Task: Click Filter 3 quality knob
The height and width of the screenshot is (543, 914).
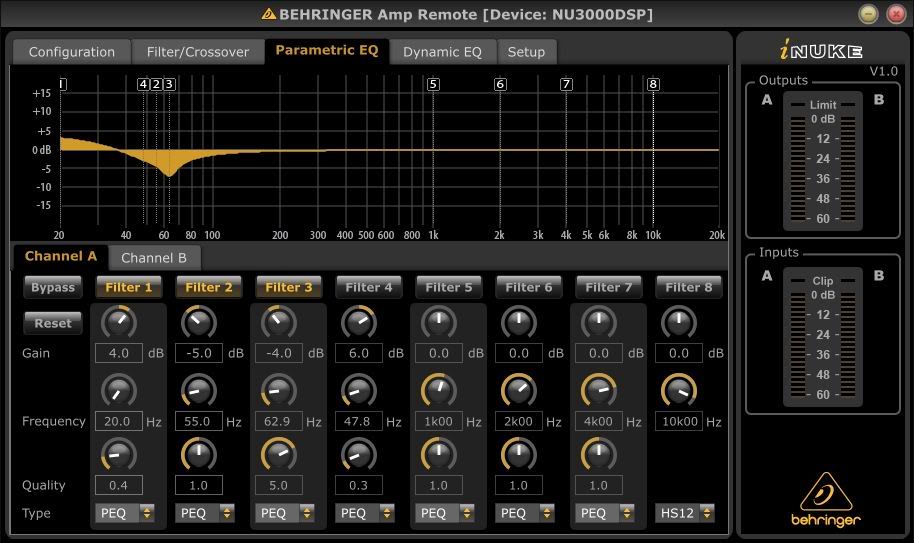Action: pos(279,454)
